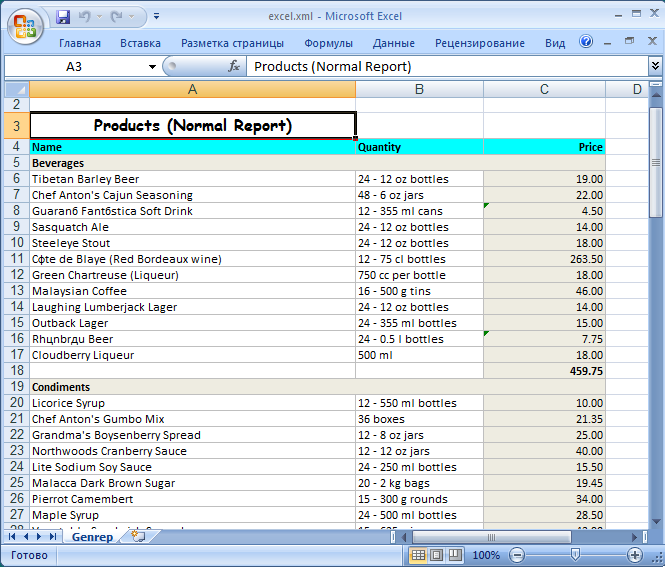Insert a new worksheet tab icon
665x567 pixels.
138,536
